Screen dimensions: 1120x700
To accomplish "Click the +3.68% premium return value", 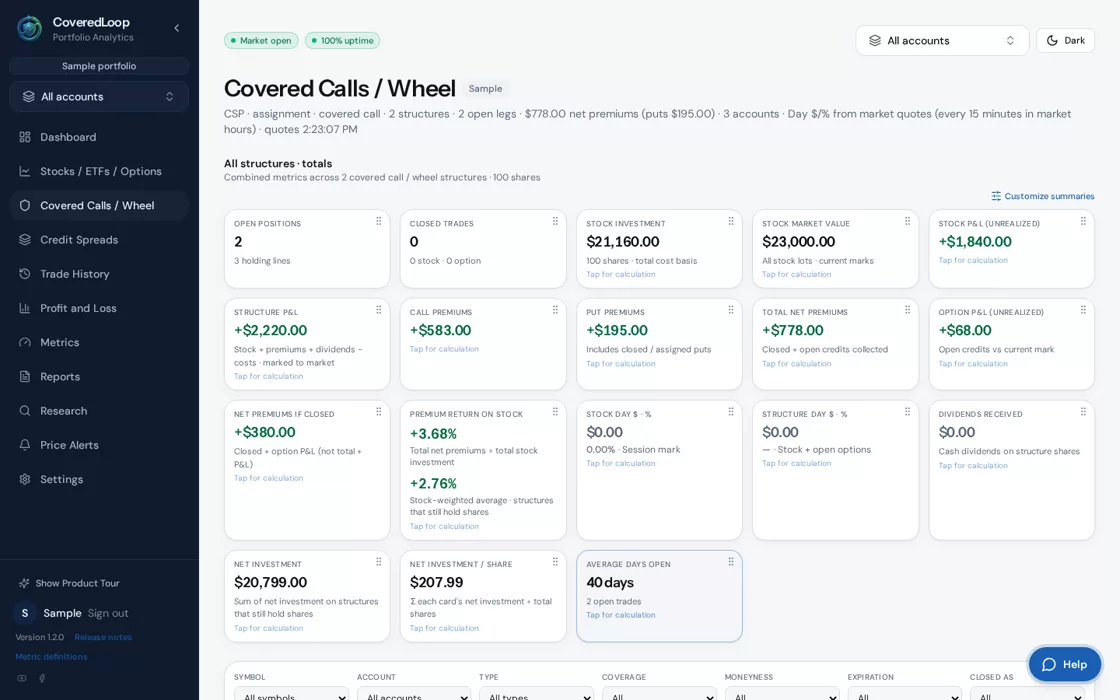I will 433,434.
